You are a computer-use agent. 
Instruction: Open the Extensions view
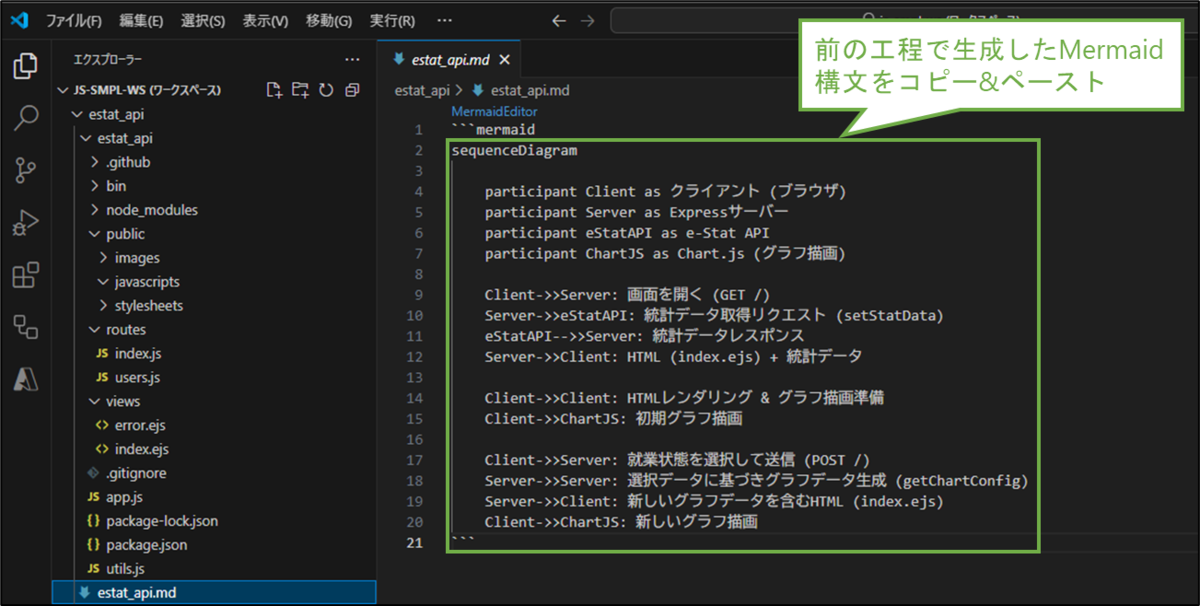[x=25, y=275]
